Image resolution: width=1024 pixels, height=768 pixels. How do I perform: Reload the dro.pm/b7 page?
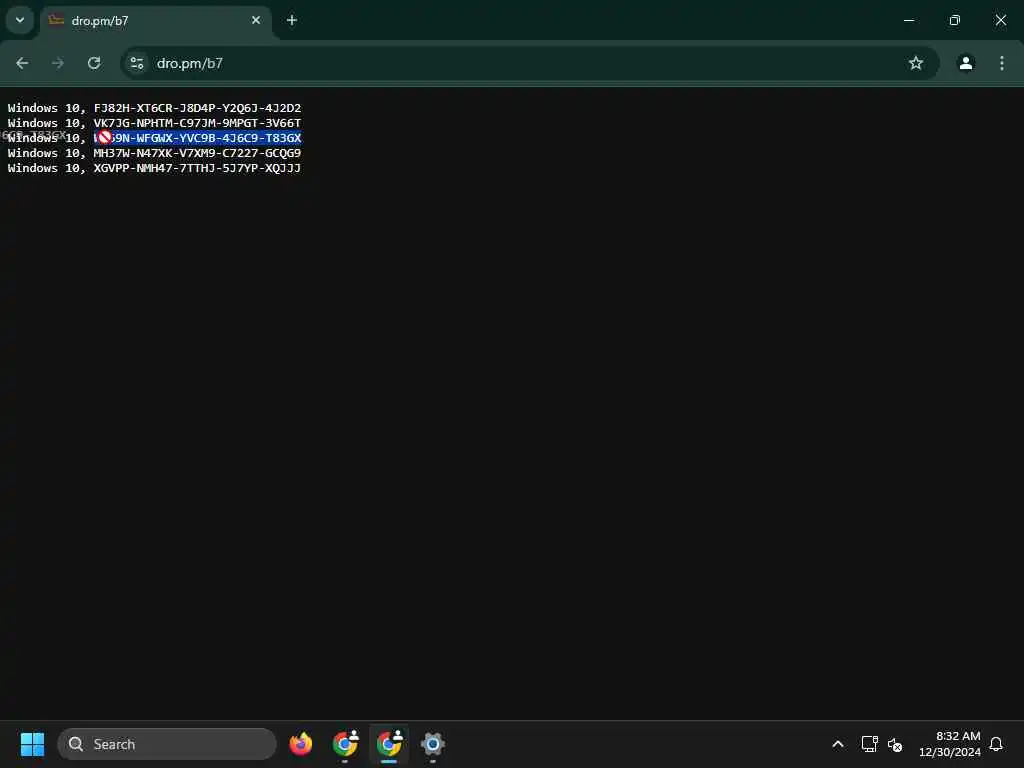[x=94, y=63]
